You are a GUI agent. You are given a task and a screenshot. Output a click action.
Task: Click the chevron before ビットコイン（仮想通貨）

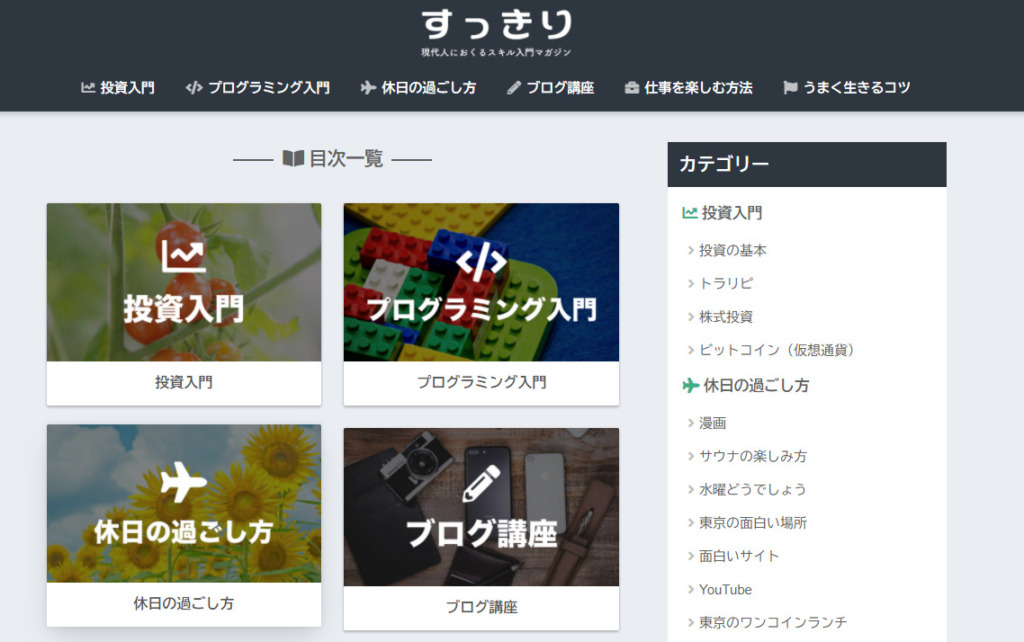[x=690, y=350]
